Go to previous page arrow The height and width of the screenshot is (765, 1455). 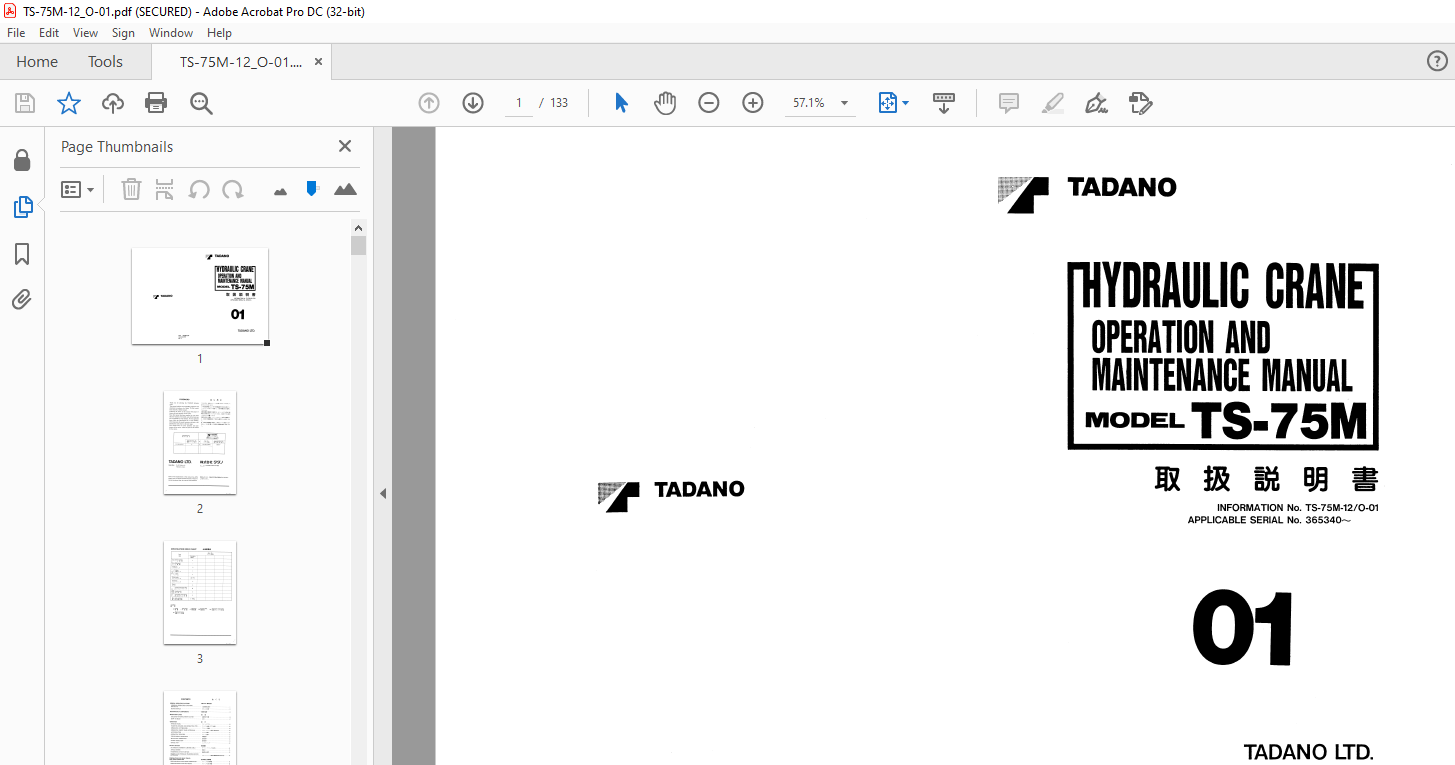(x=429, y=103)
